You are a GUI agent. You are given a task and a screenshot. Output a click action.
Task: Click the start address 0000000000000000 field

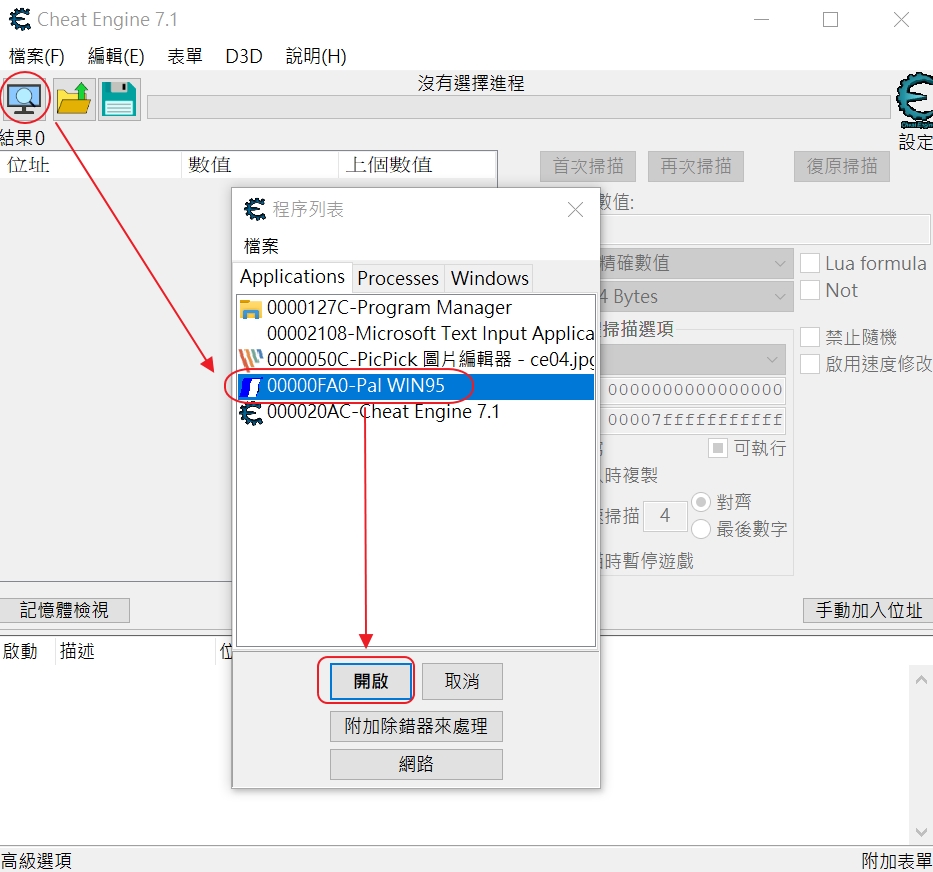(x=694, y=390)
